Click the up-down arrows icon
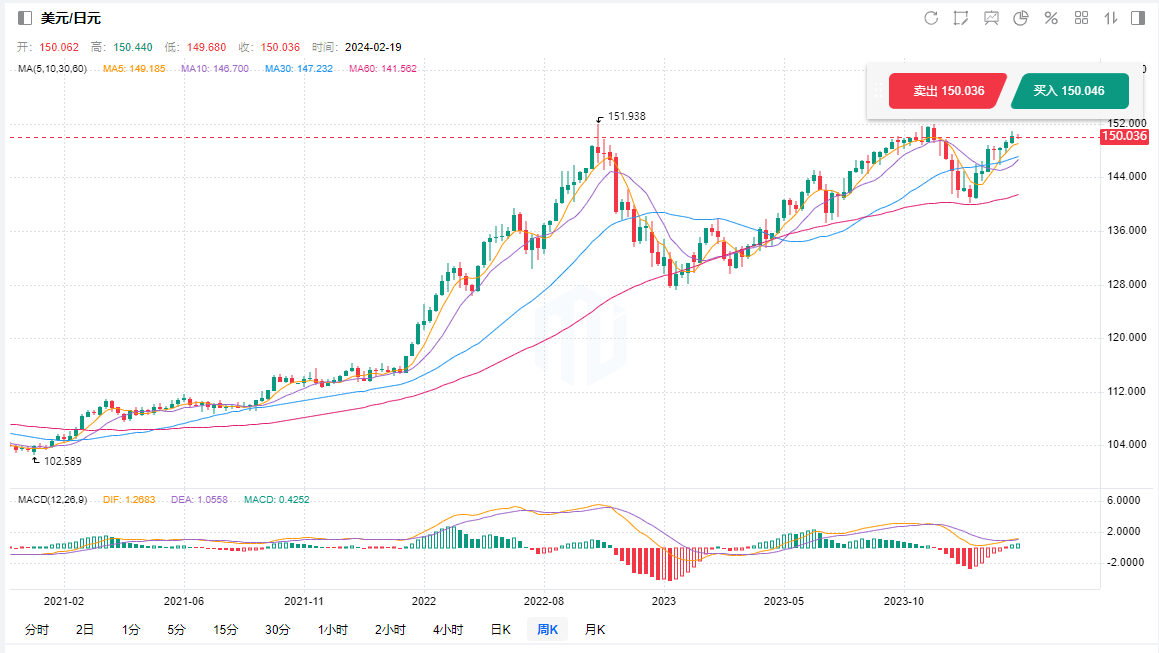Viewport: 1159px width, 653px height. point(1110,18)
